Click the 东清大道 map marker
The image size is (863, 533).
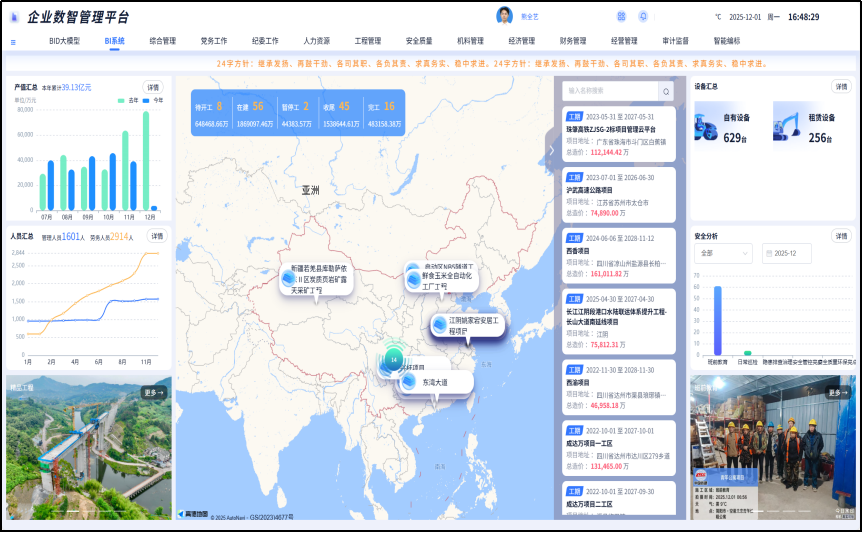(435, 382)
